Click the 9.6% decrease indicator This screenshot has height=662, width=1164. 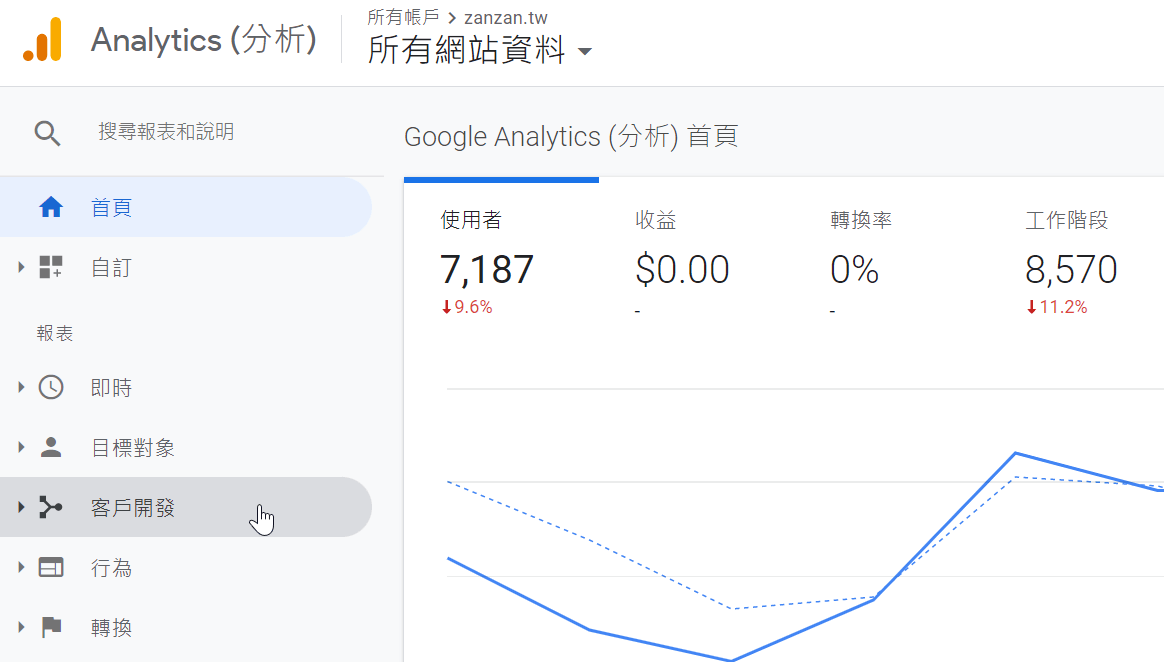467,307
